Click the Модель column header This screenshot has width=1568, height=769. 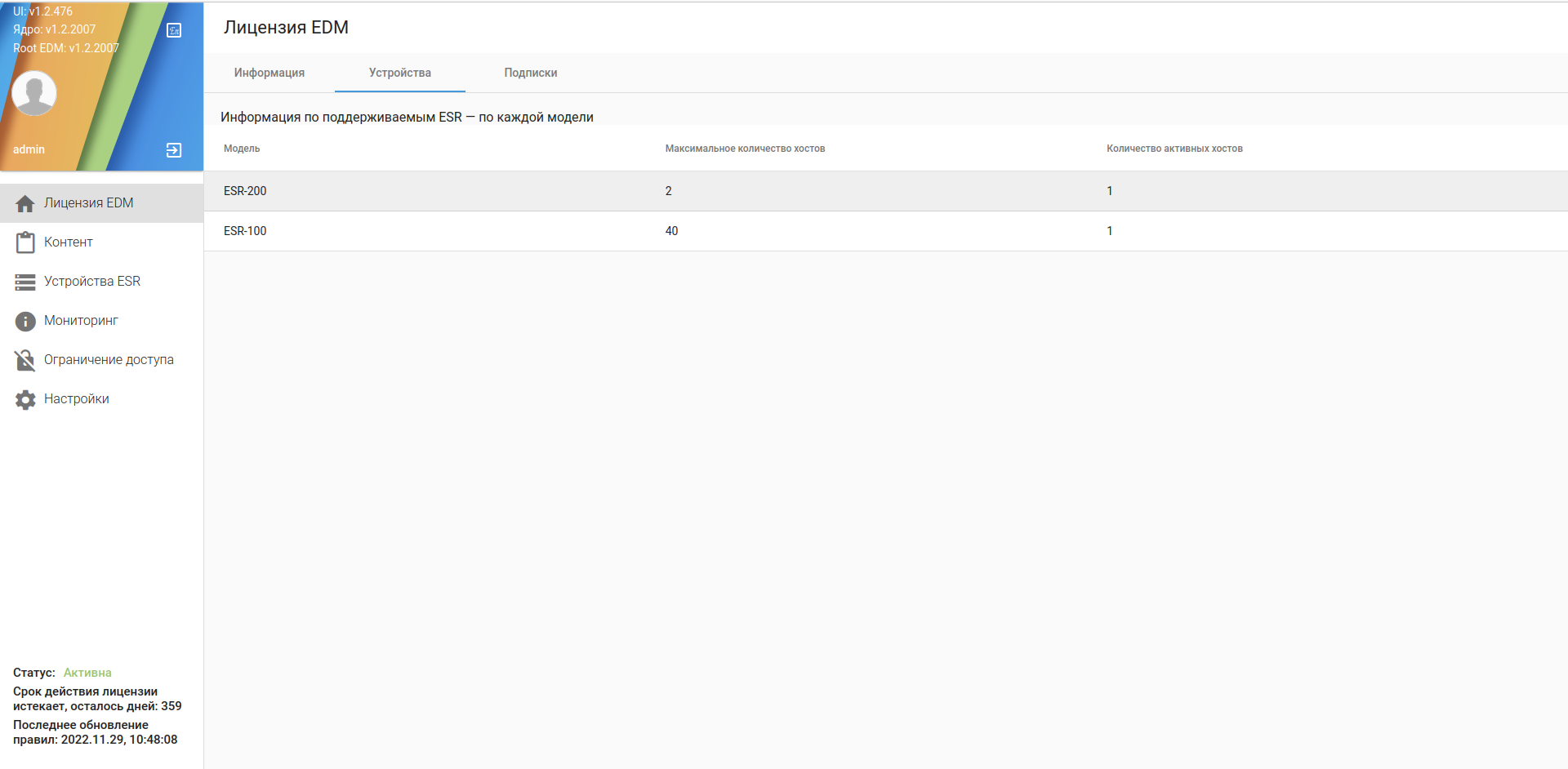coord(242,149)
